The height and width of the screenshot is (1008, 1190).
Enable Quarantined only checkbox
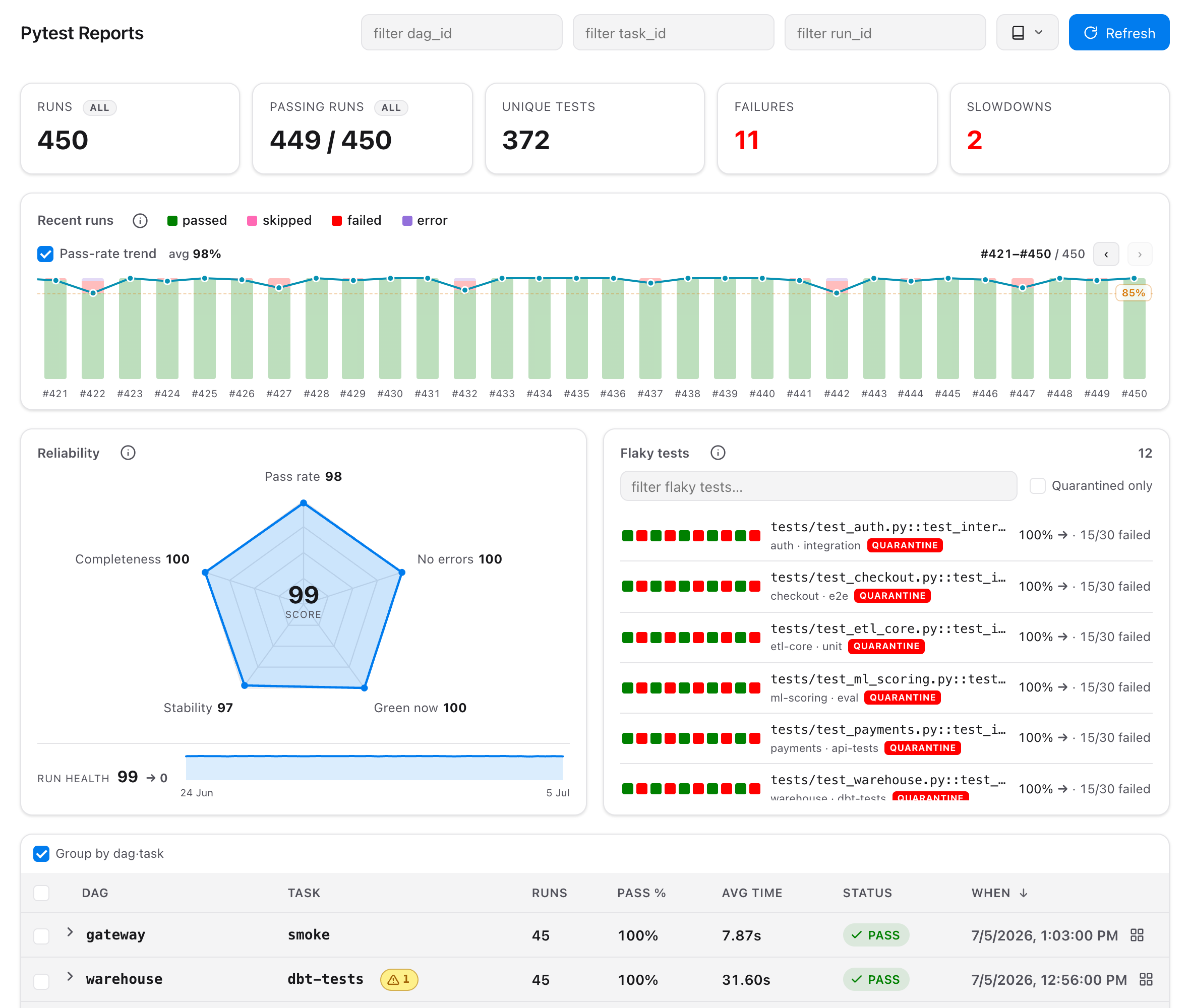point(1037,486)
